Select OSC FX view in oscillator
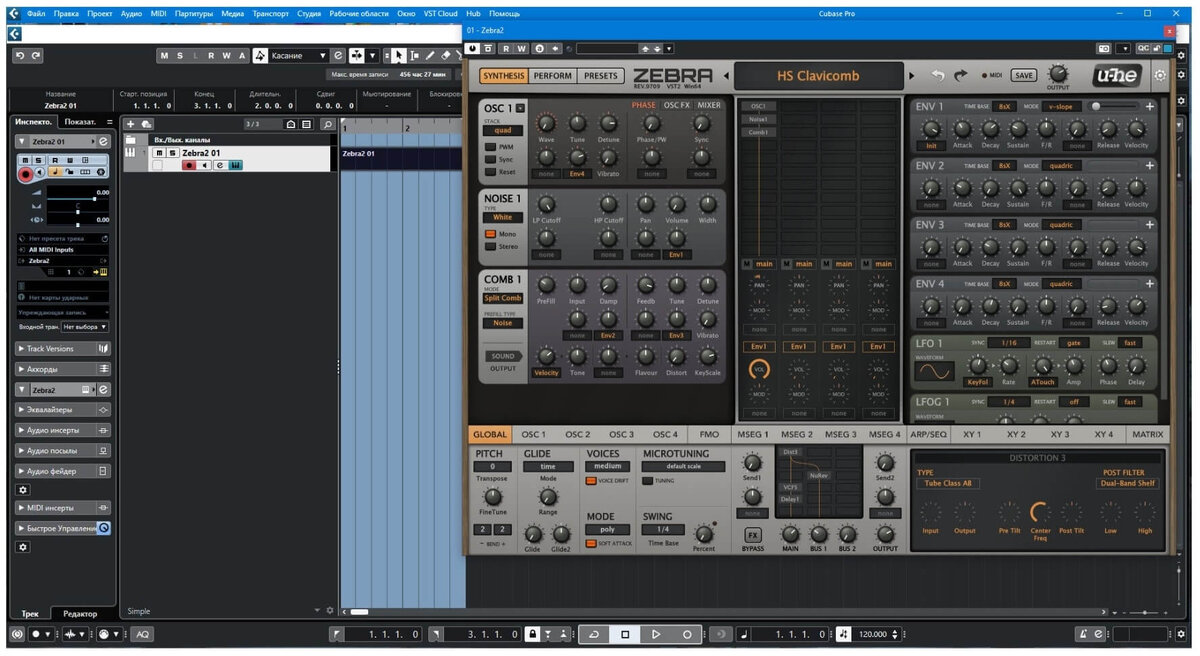The width and height of the screenshot is (1200, 656). coord(677,105)
